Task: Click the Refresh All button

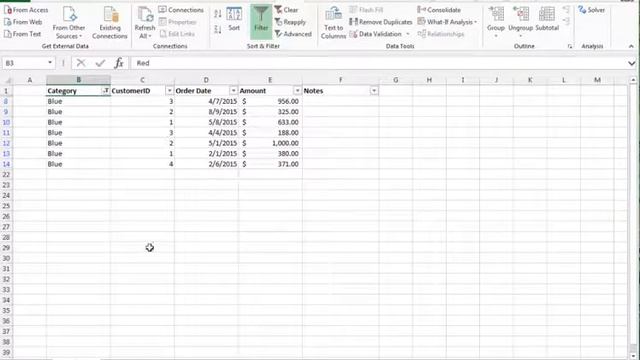Action: pos(145,23)
